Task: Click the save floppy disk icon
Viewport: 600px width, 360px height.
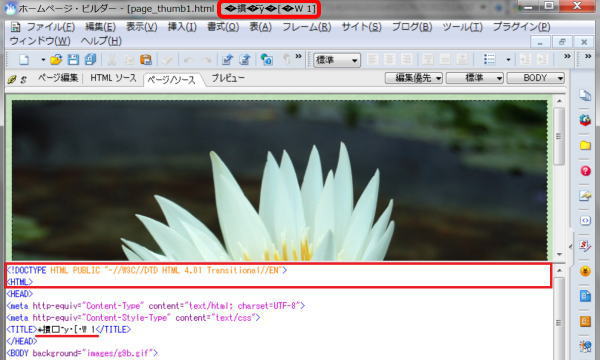Action: click(73, 60)
